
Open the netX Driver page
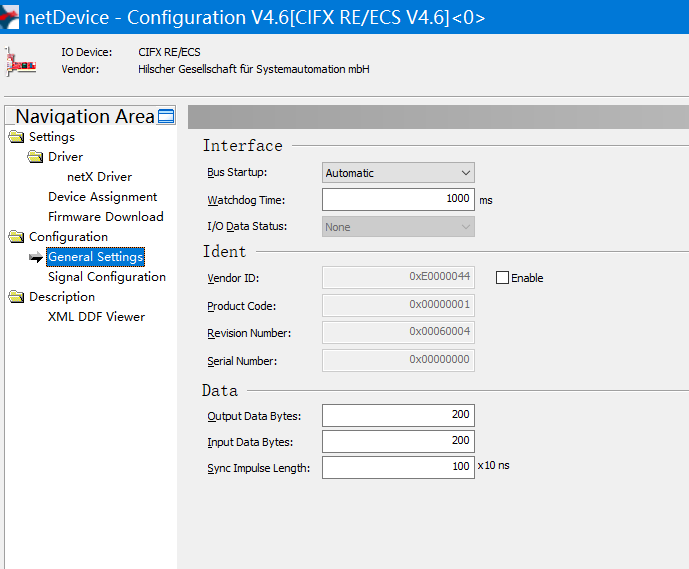[99, 177]
